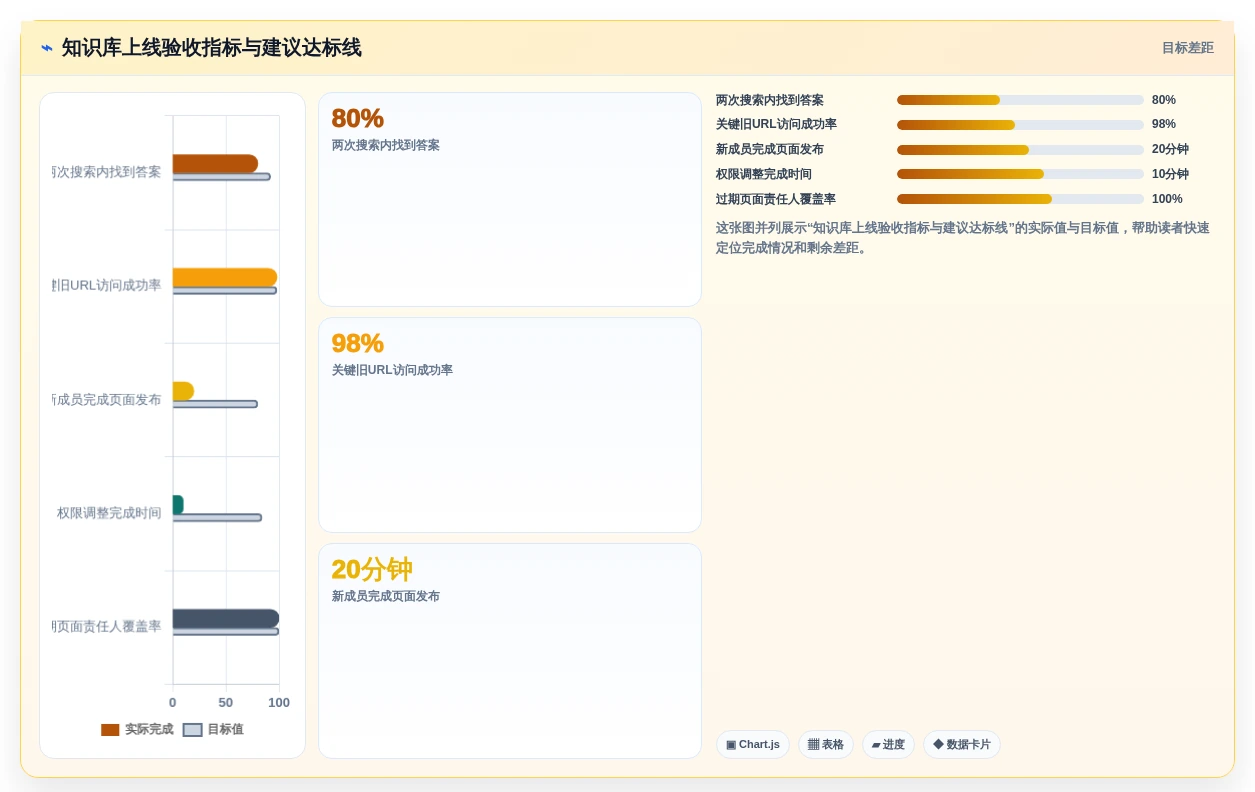Image resolution: width=1255 pixels, height=792 pixels.
Task: Click the 目标差距 label in header
Action: pyautogui.click(x=1187, y=48)
